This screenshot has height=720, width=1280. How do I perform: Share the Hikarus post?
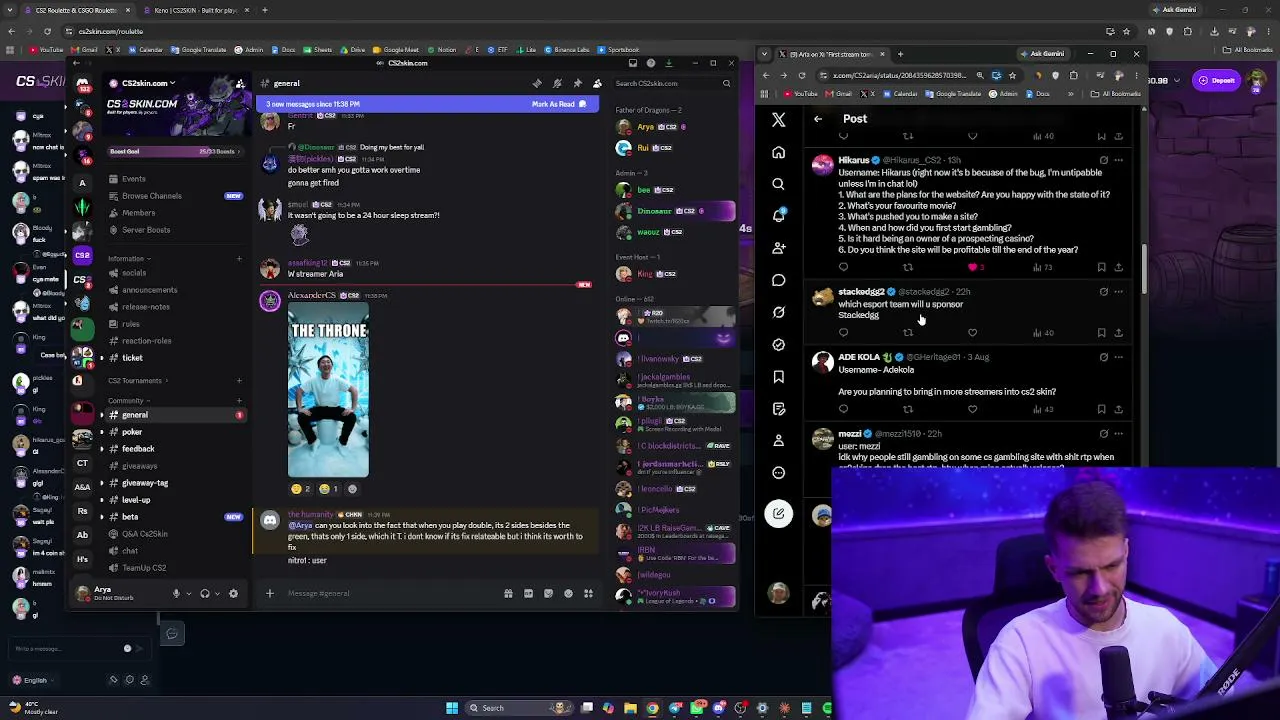1118,267
